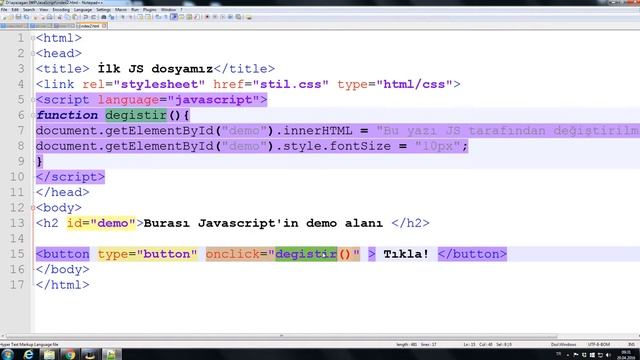Open the Run menu

(x=135, y=10)
